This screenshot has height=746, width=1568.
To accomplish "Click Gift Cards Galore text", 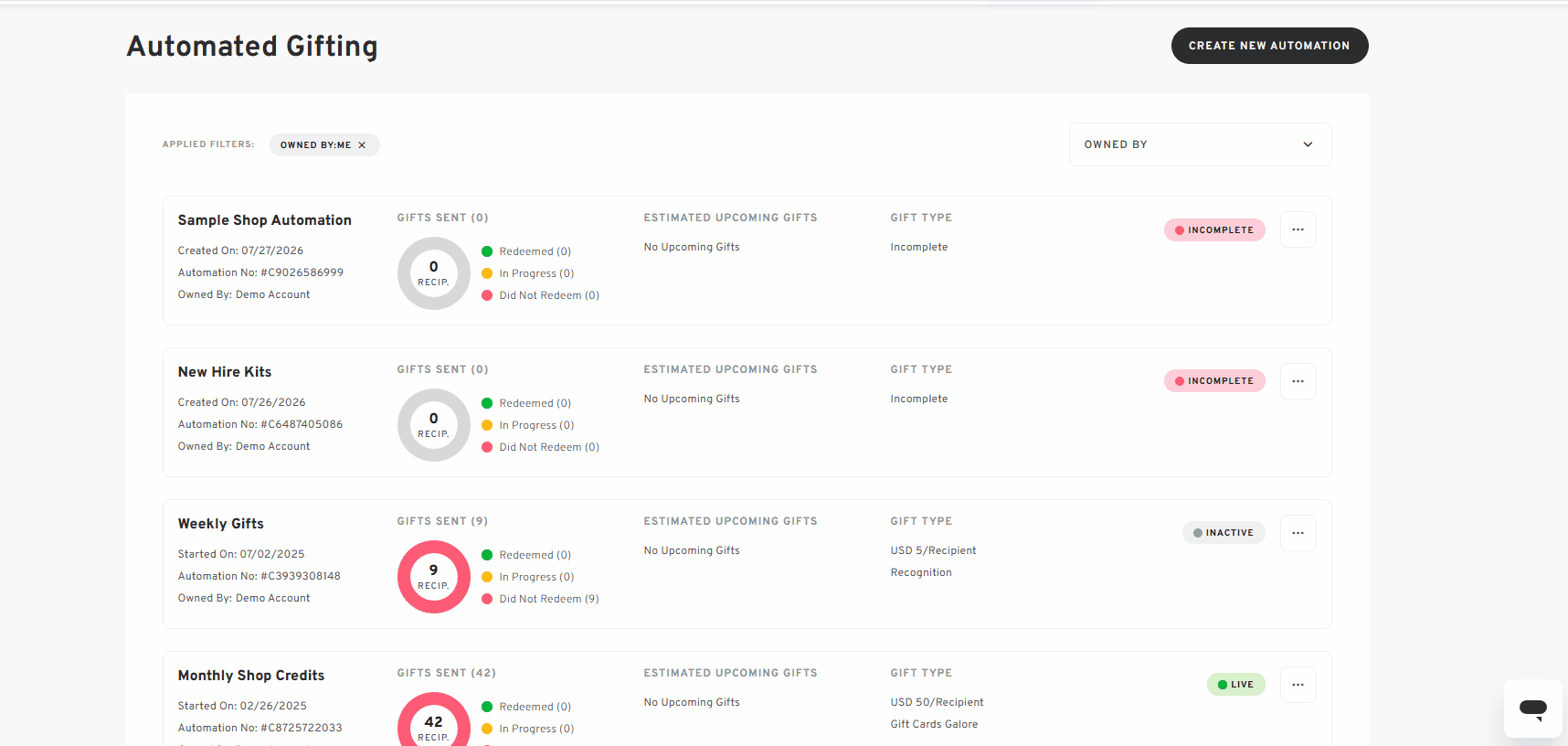I will pyautogui.click(x=934, y=724).
